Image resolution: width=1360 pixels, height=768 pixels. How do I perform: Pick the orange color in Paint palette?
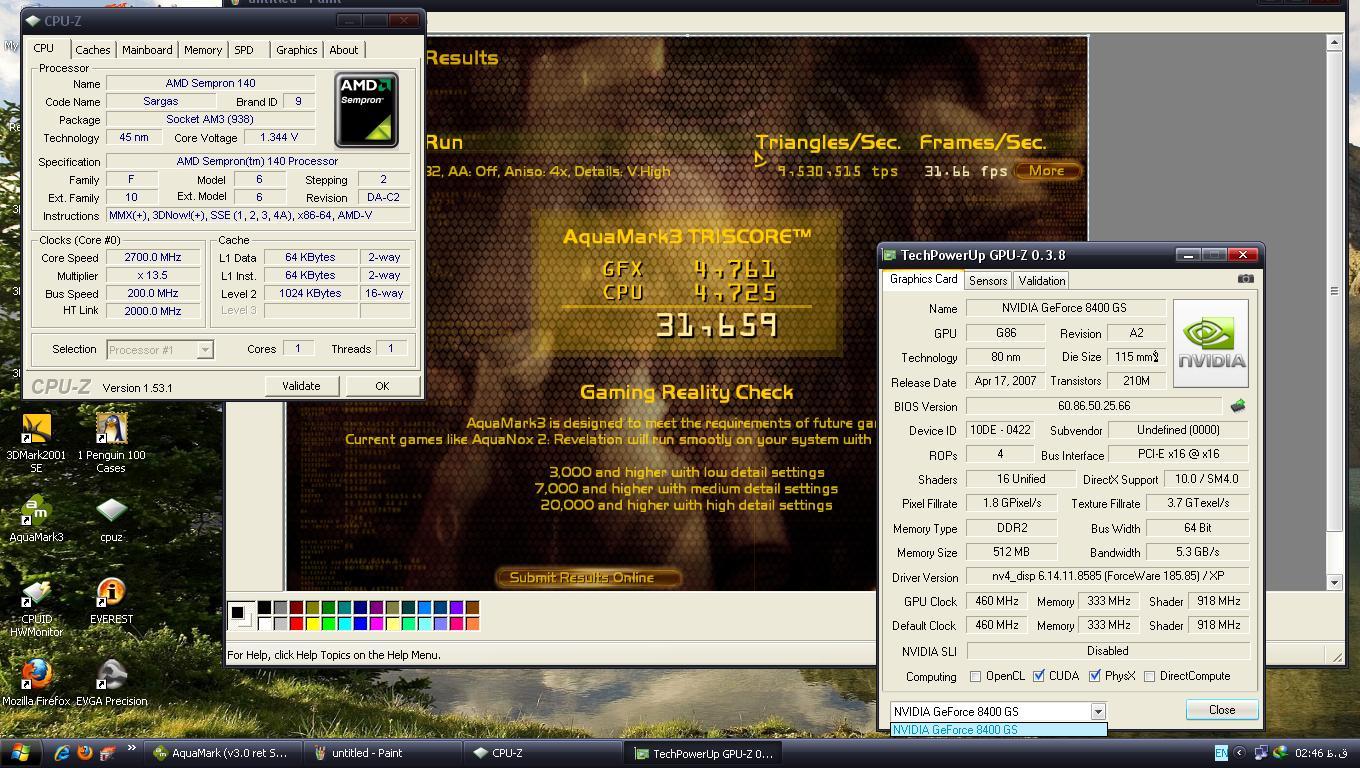click(472, 624)
